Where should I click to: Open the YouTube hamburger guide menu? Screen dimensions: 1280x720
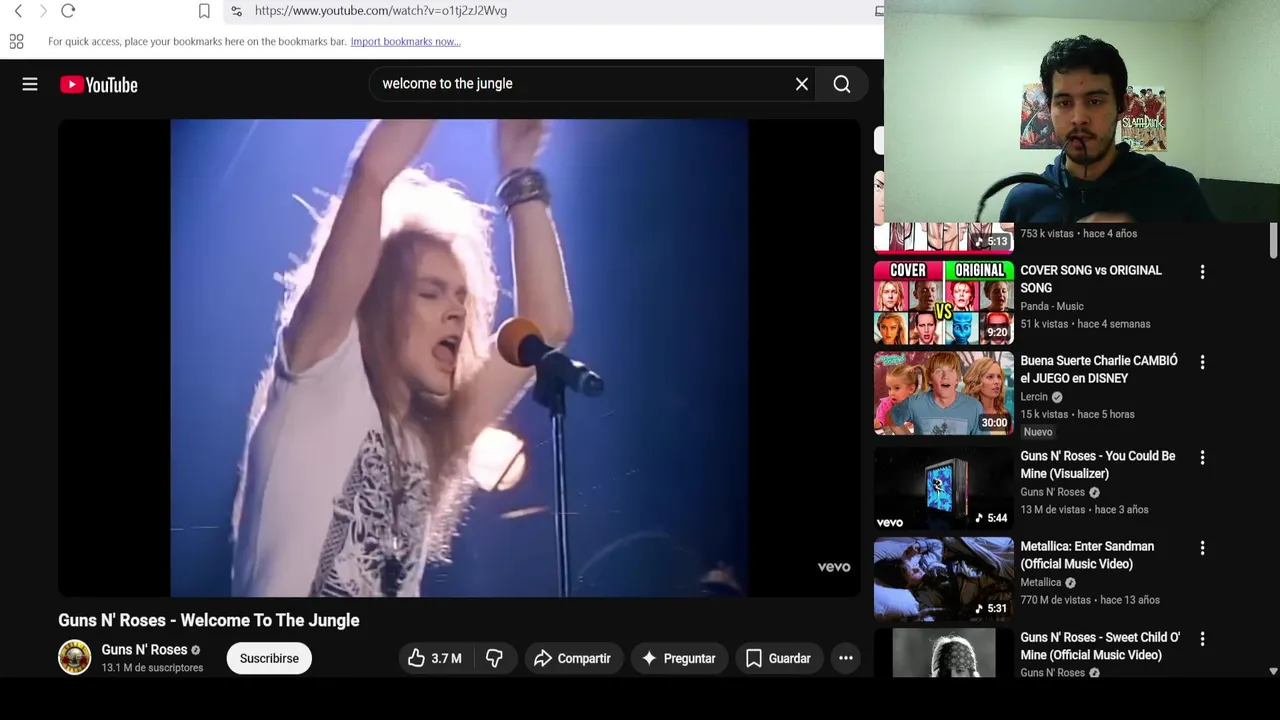click(x=30, y=85)
